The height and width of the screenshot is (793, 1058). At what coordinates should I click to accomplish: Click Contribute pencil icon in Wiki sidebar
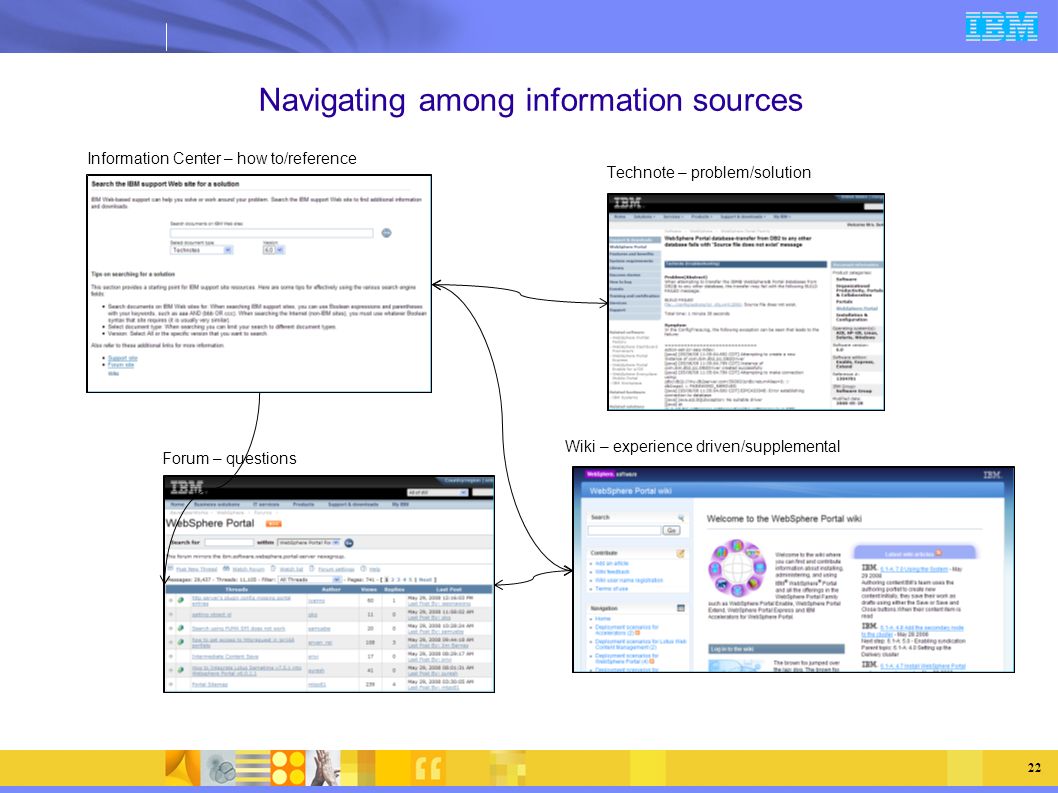tap(680, 553)
